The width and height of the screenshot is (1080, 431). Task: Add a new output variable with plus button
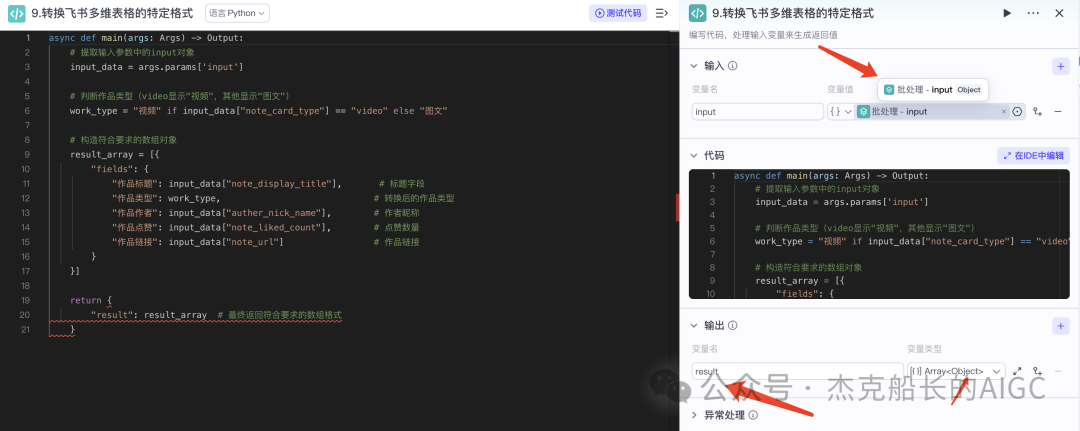(x=1061, y=326)
